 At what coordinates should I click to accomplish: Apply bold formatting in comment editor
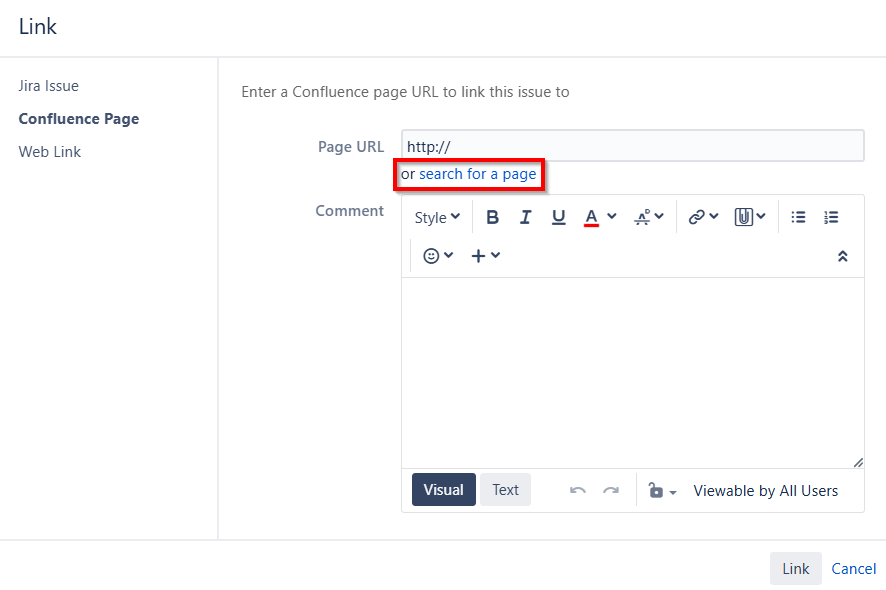pos(492,217)
